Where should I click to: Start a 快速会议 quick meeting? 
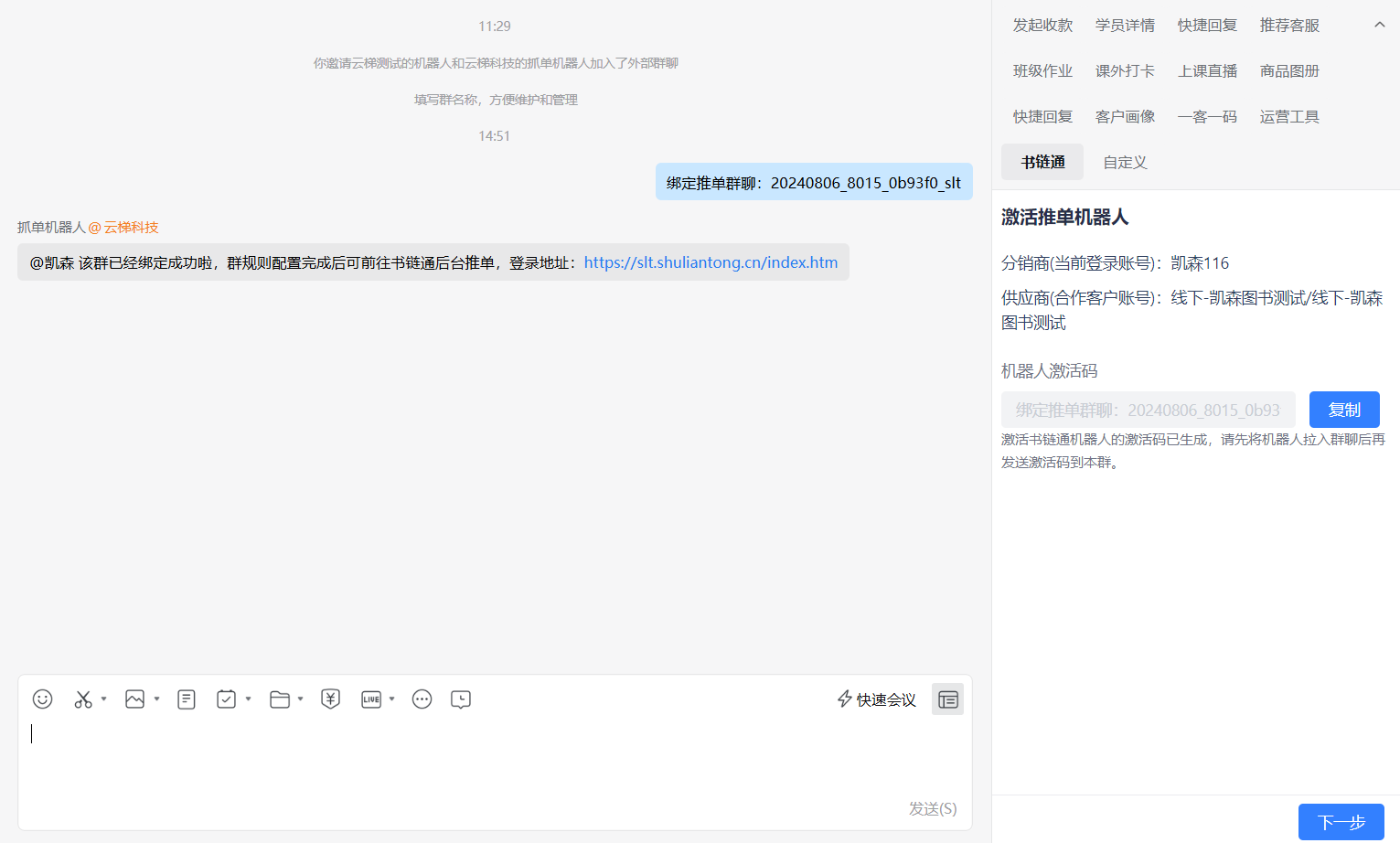[x=876, y=699]
